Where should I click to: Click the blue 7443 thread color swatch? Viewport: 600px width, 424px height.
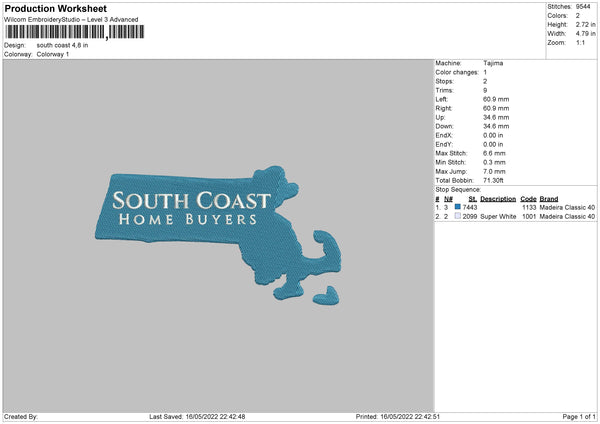click(457, 207)
